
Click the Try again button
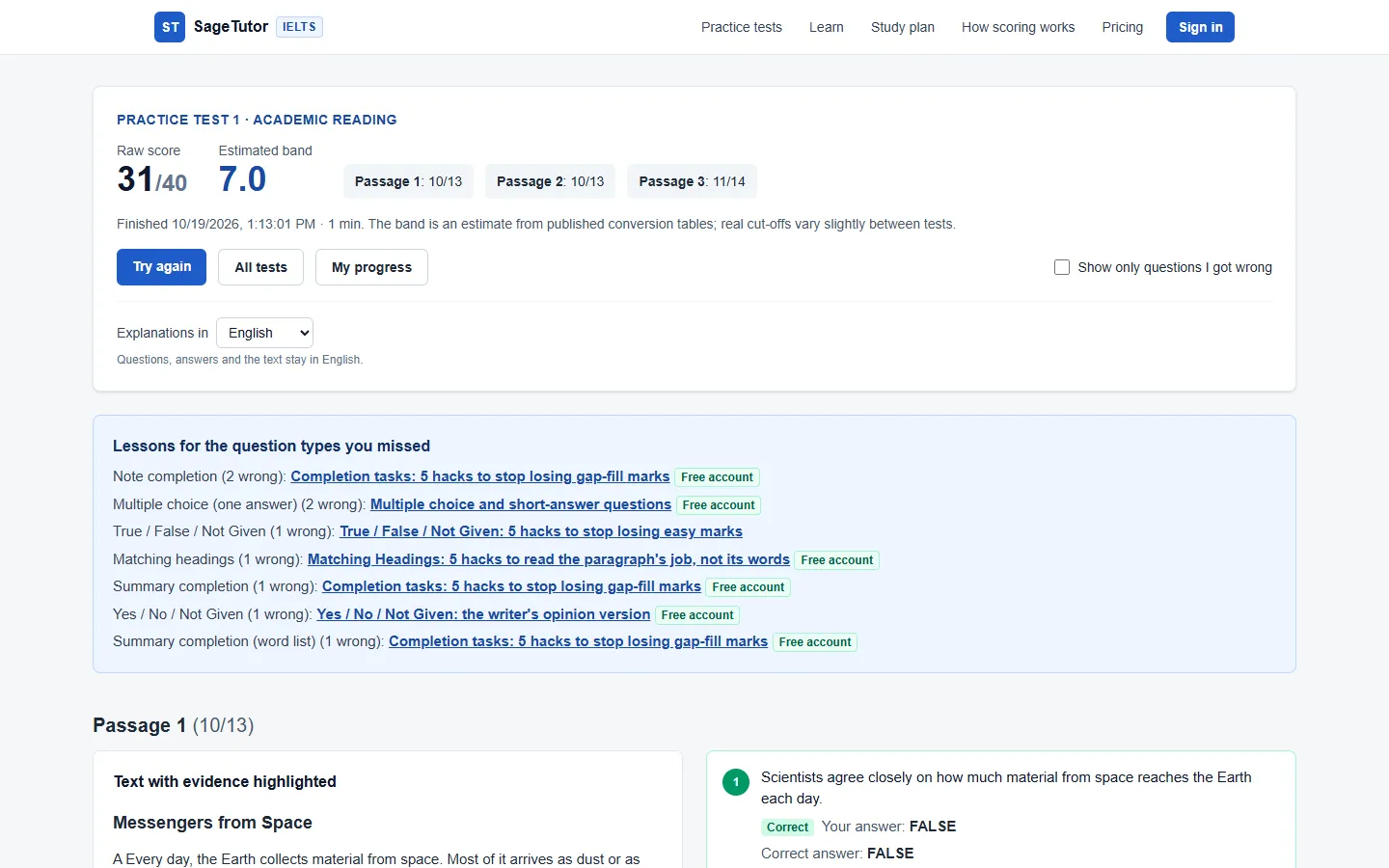tap(162, 267)
